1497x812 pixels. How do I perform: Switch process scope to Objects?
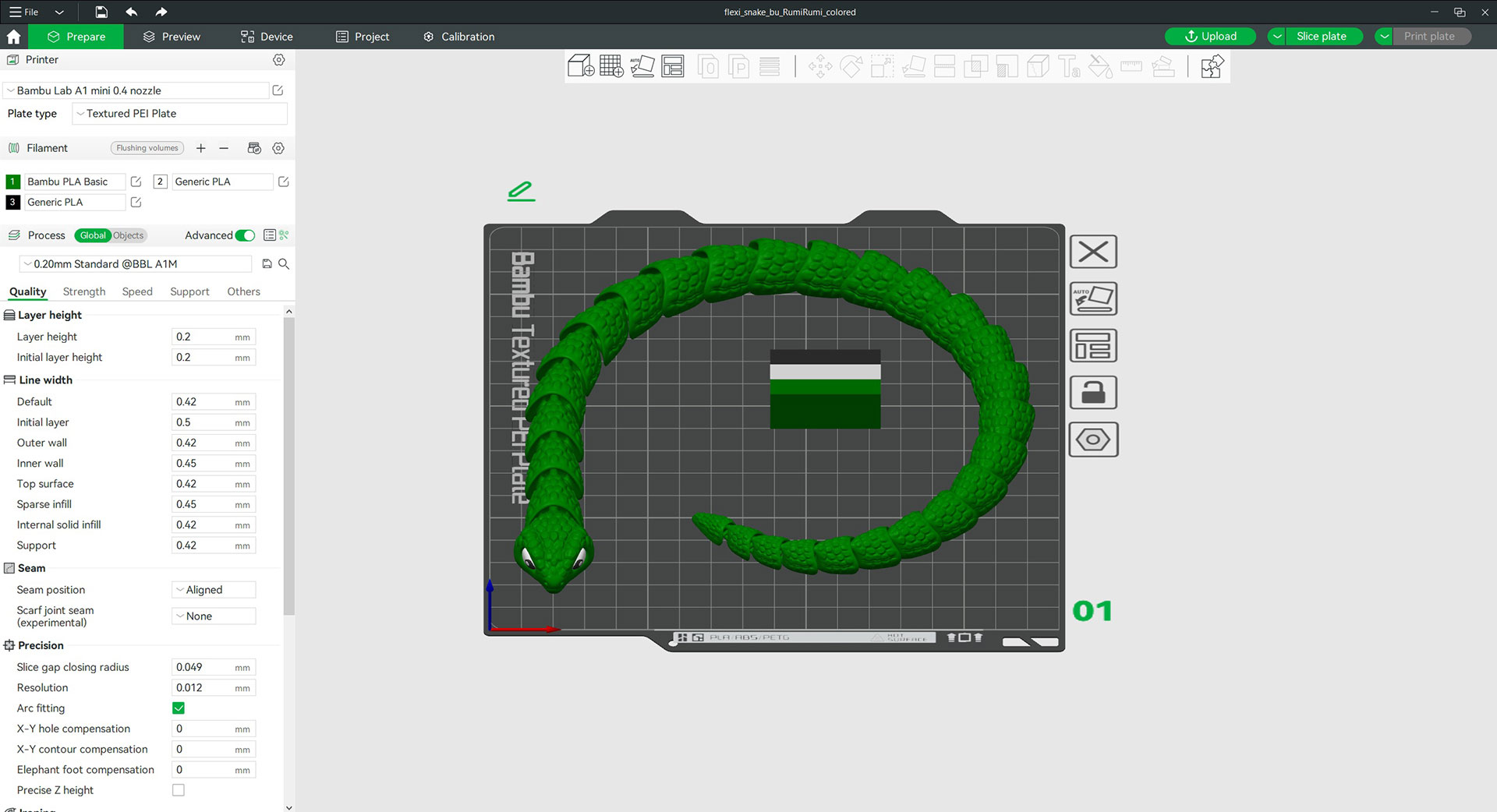(128, 235)
